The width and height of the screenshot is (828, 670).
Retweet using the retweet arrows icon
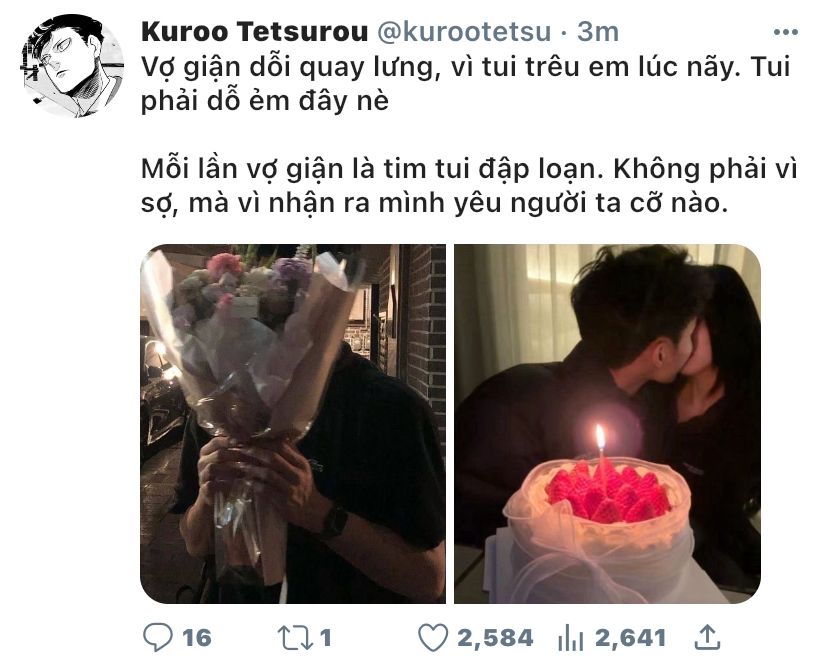coord(296,637)
